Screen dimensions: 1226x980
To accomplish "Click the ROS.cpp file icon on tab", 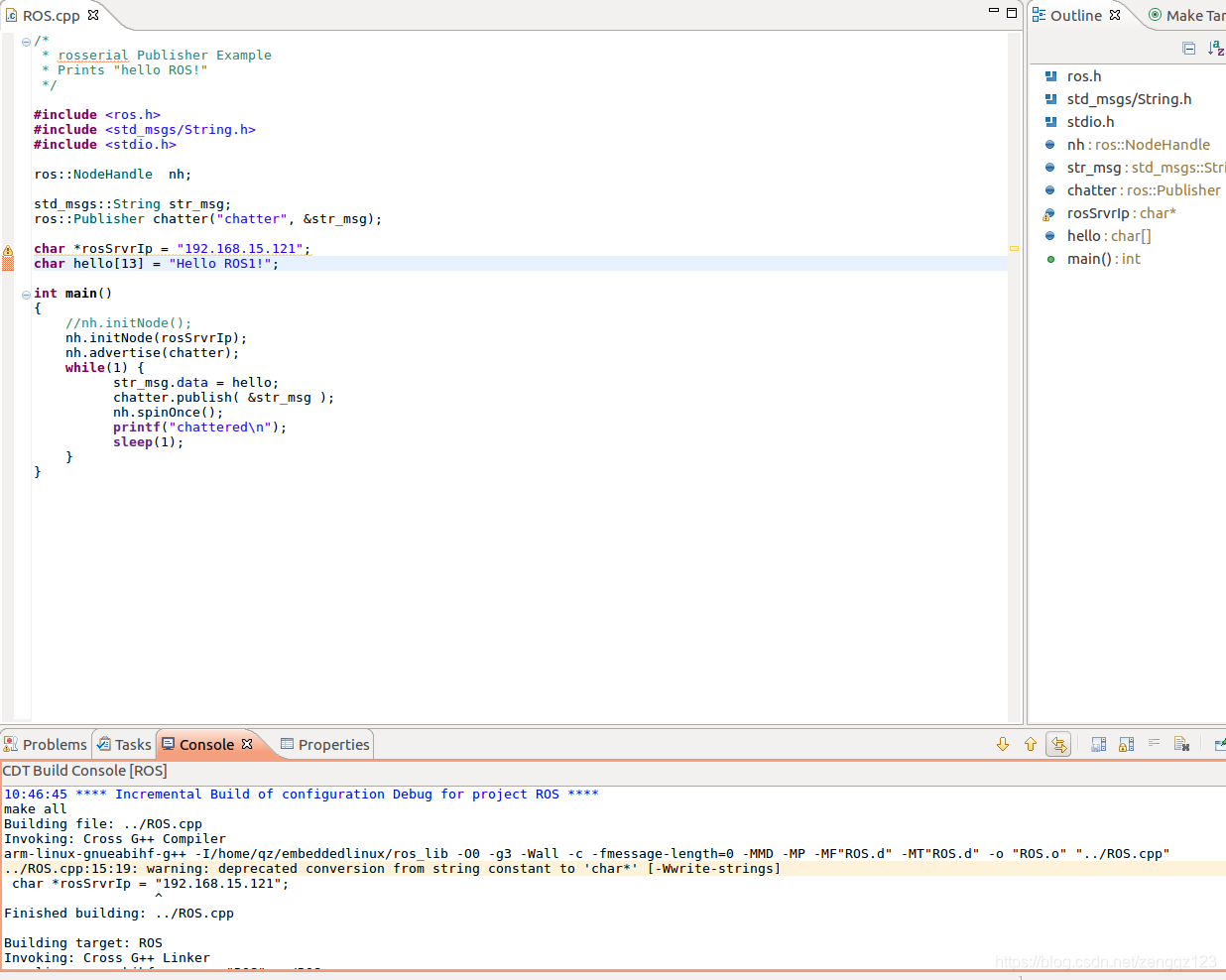I will (x=11, y=16).
